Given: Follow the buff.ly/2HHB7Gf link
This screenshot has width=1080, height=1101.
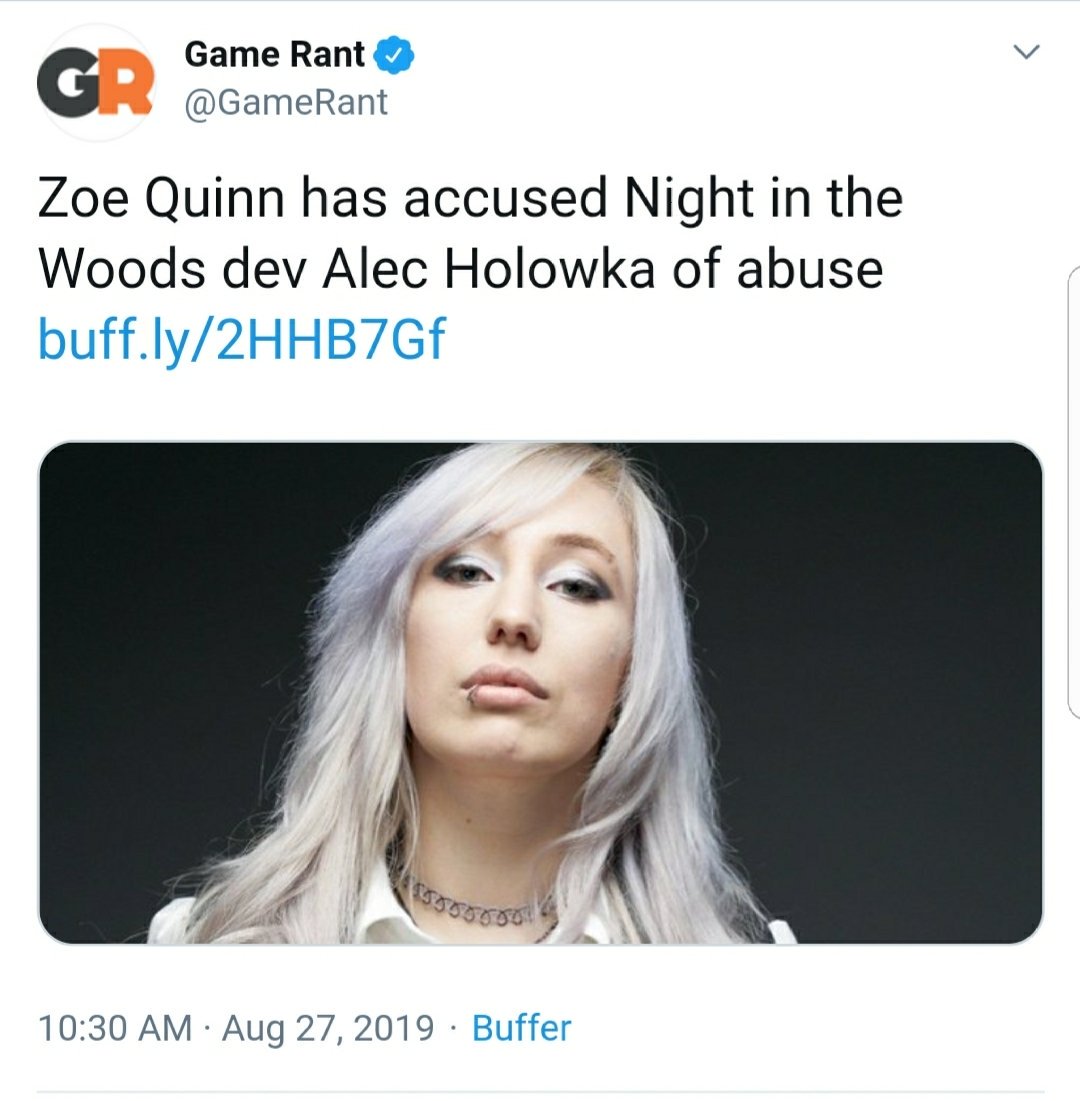Looking at the screenshot, I should 242,340.
